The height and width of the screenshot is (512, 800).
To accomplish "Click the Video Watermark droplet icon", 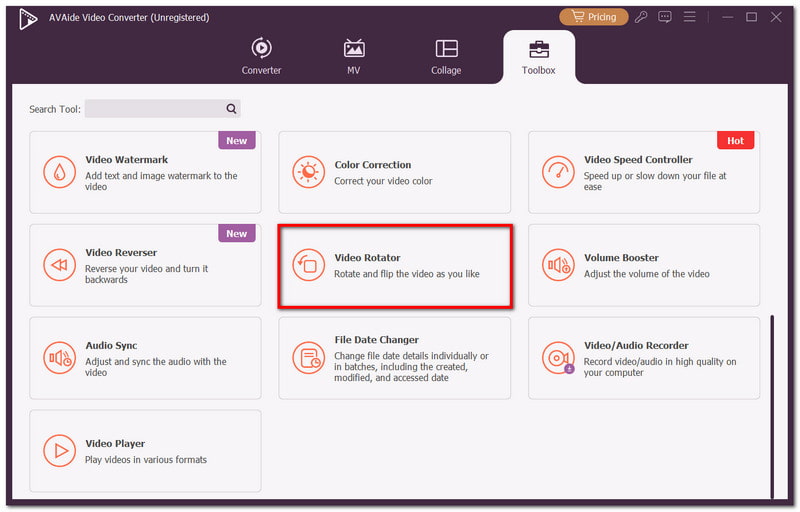I will pos(59,172).
